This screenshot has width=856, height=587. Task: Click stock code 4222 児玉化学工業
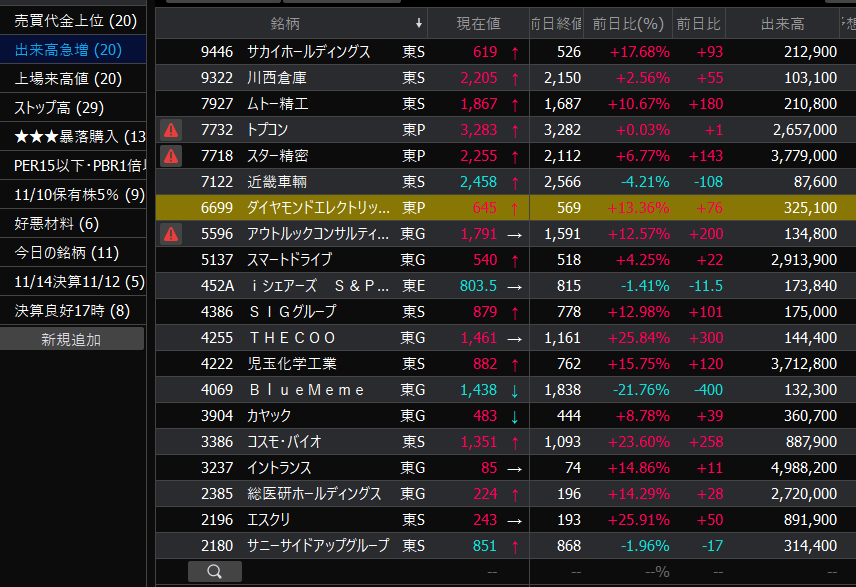217,364
